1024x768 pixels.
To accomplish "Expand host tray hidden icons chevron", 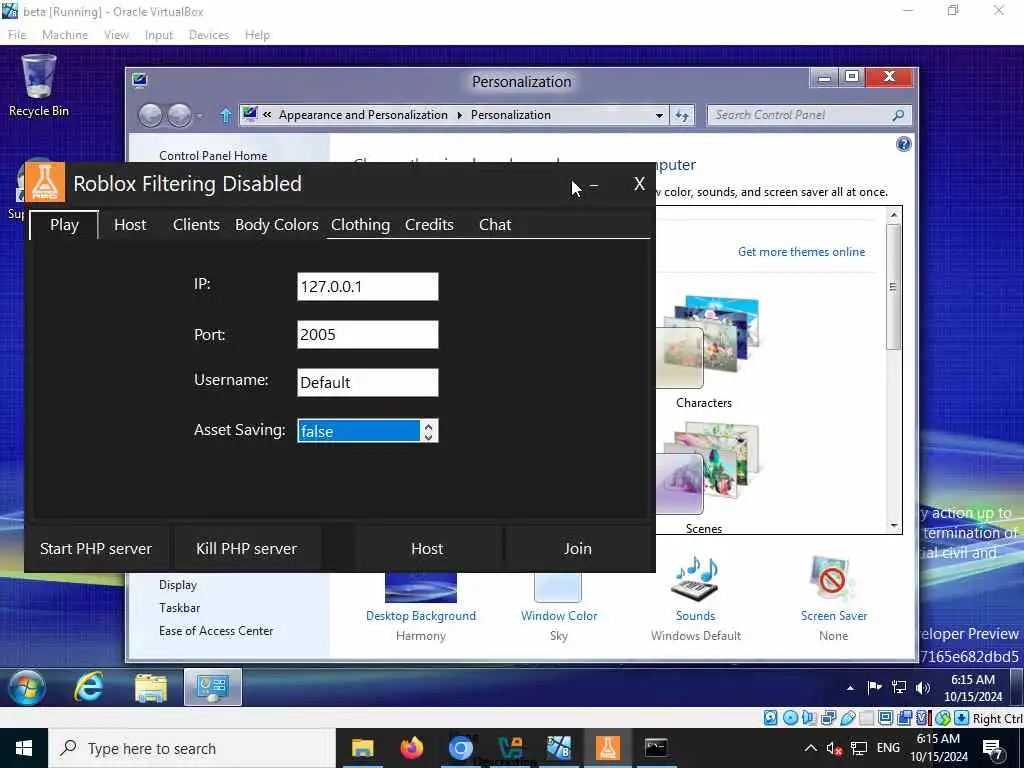I will pos(810,748).
